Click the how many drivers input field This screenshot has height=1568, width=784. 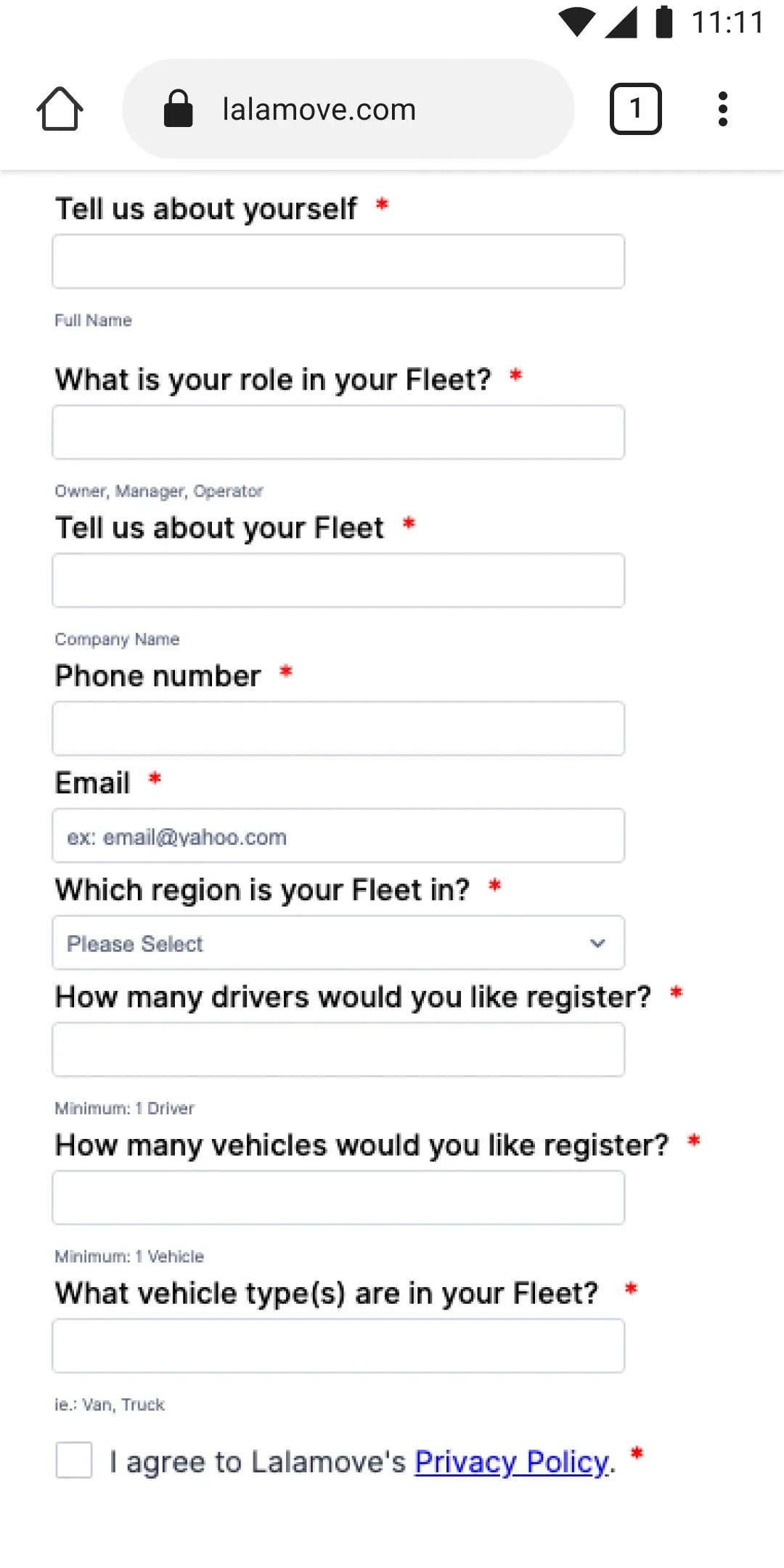[x=338, y=1049]
